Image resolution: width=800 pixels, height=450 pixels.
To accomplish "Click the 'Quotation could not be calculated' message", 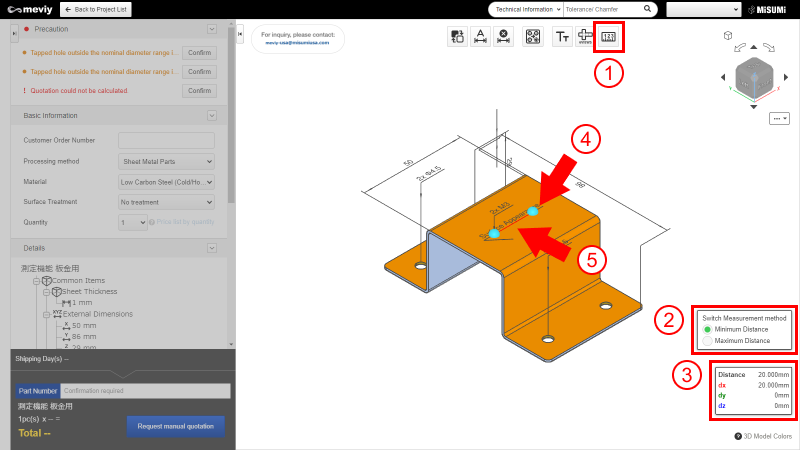I will point(79,91).
